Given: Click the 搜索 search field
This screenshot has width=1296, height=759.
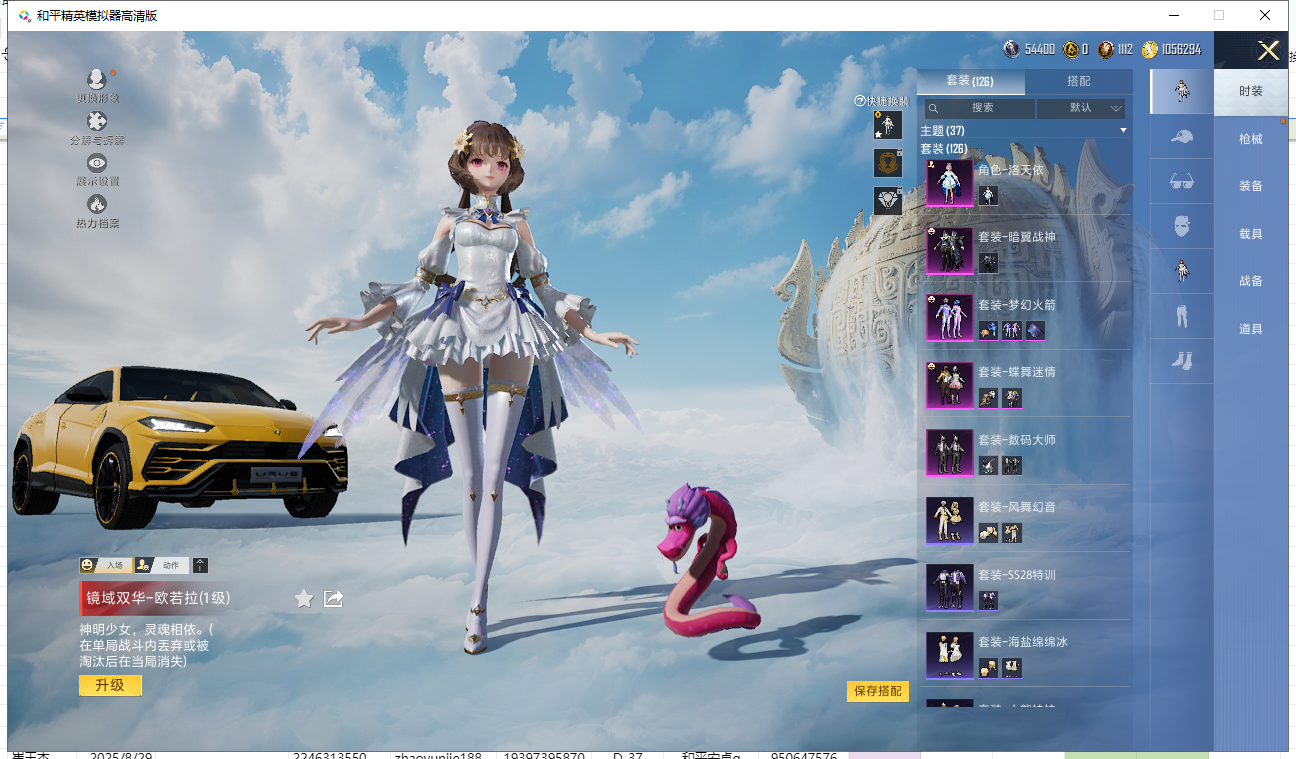Looking at the screenshot, I should coord(980,108).
